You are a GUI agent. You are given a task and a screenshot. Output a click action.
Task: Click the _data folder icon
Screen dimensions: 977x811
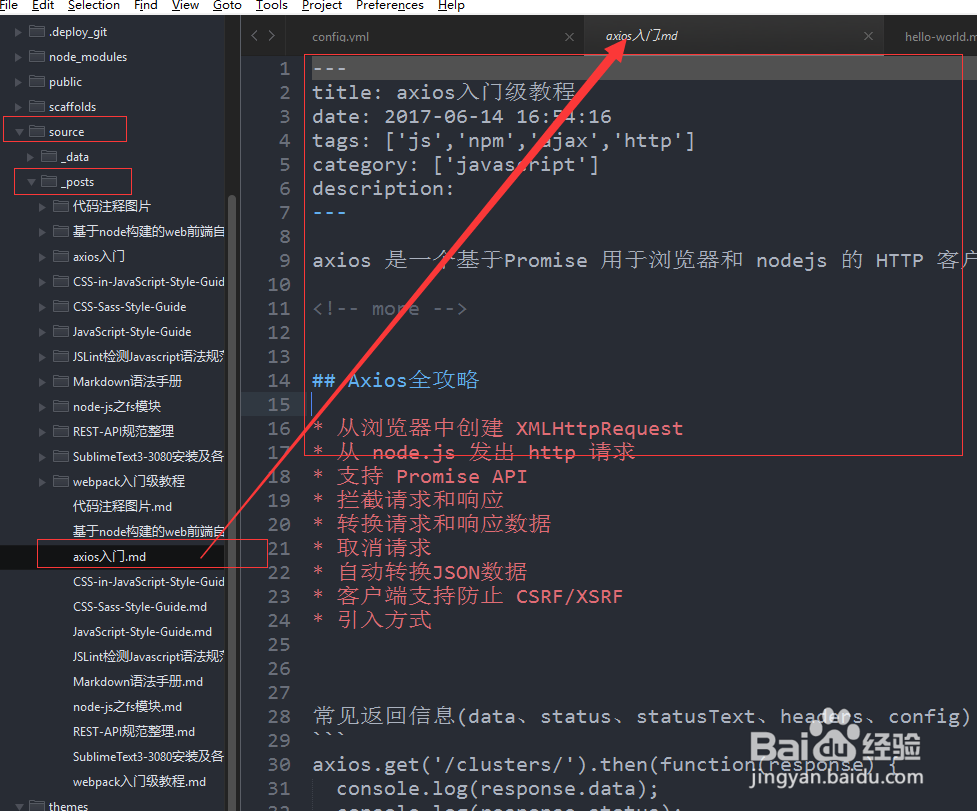[49, 156]
